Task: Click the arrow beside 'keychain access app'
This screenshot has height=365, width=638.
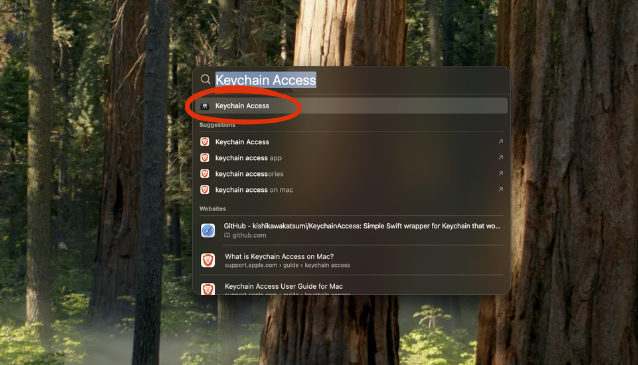Action: click(x=500, y=157)
